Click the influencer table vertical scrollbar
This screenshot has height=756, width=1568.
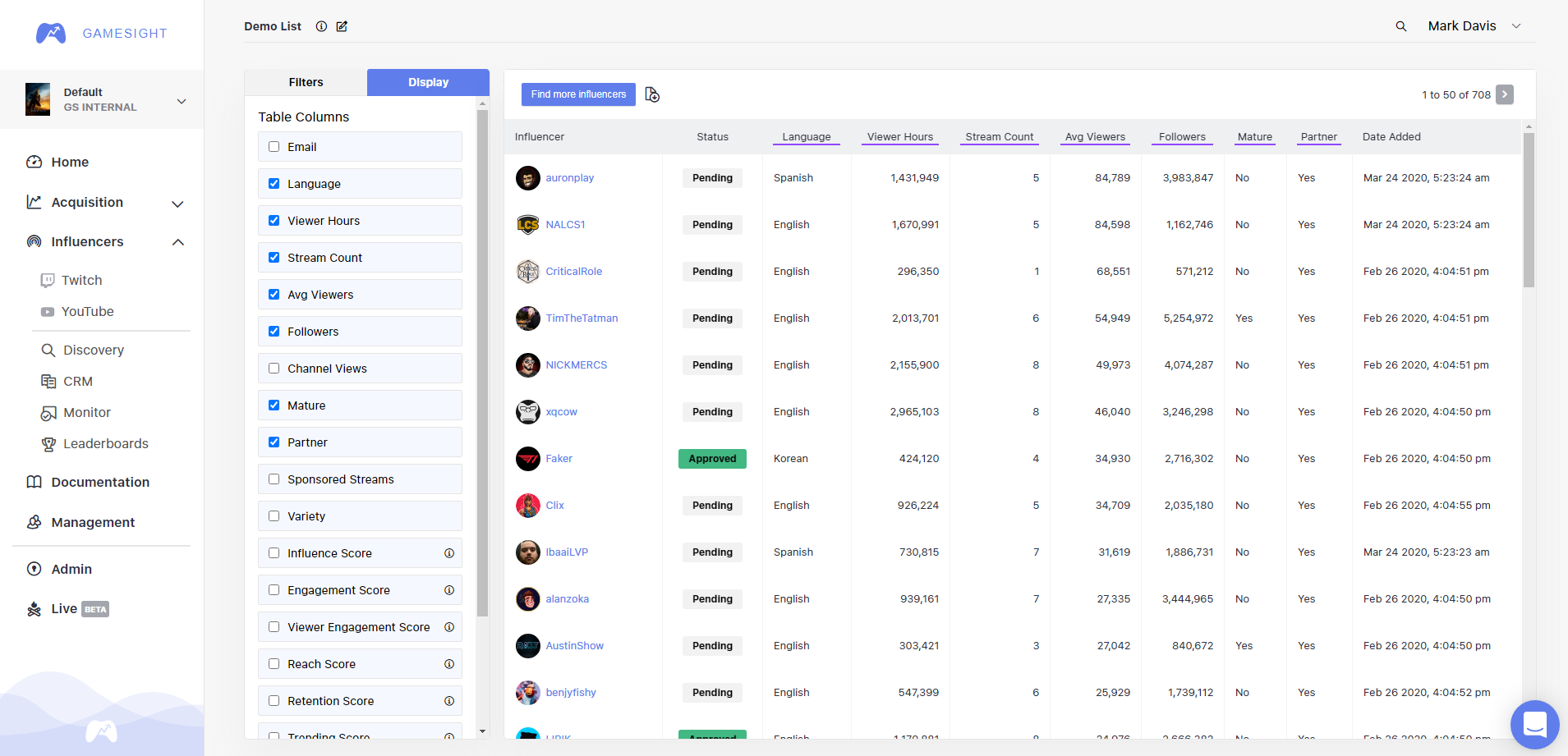(1529, 209)
